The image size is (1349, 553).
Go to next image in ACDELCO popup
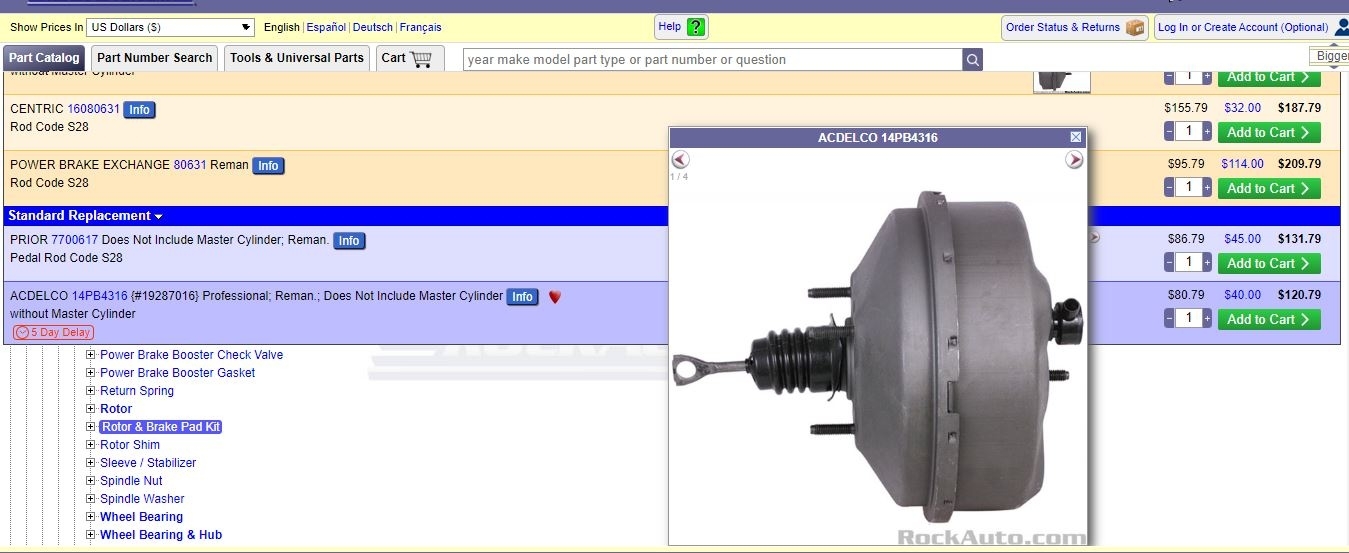coord(1074,159)
